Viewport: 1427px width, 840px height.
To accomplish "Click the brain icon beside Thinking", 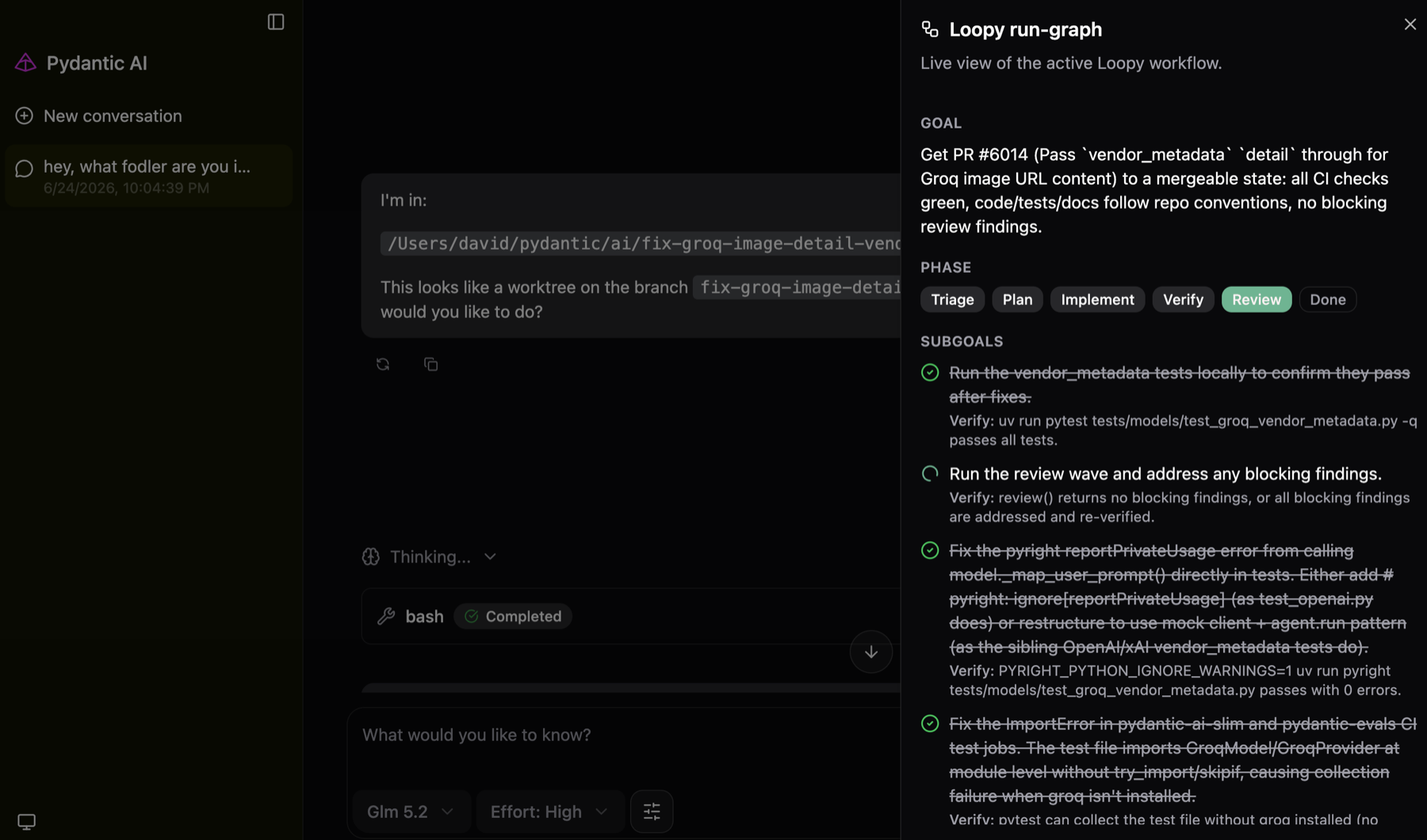I will (x=371, y=557).
